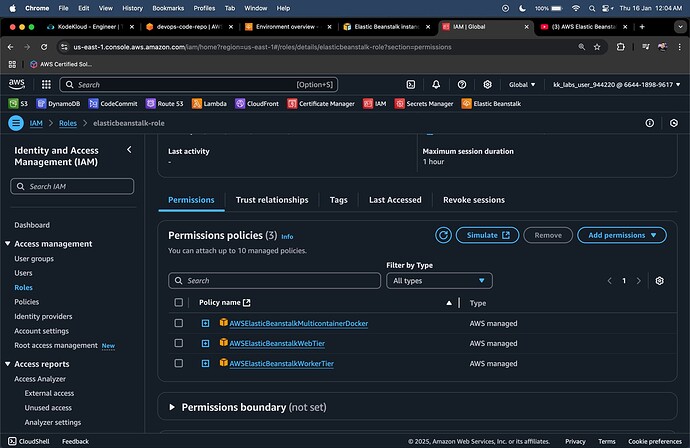
Task: Open the Last Accessed tab
Action: (x=395, y=200)
